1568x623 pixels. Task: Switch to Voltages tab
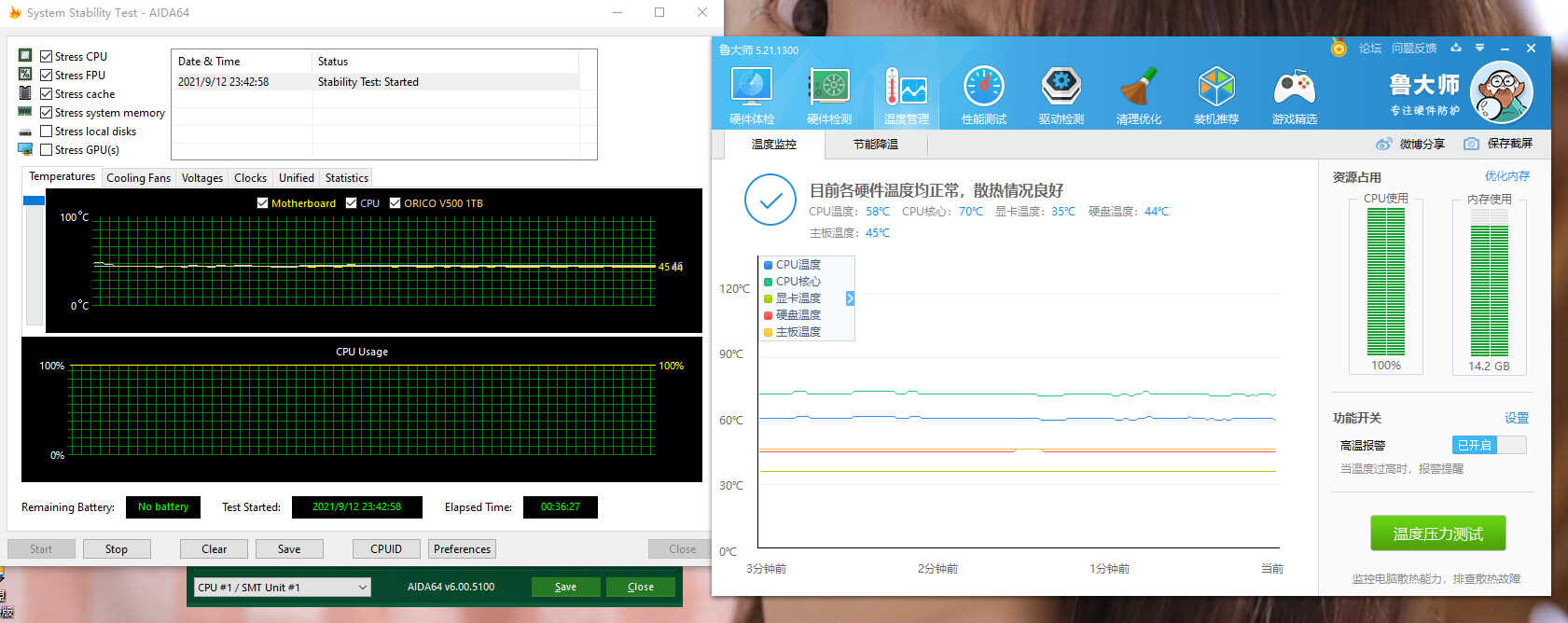pyautogui.click(x=202, y=177)
